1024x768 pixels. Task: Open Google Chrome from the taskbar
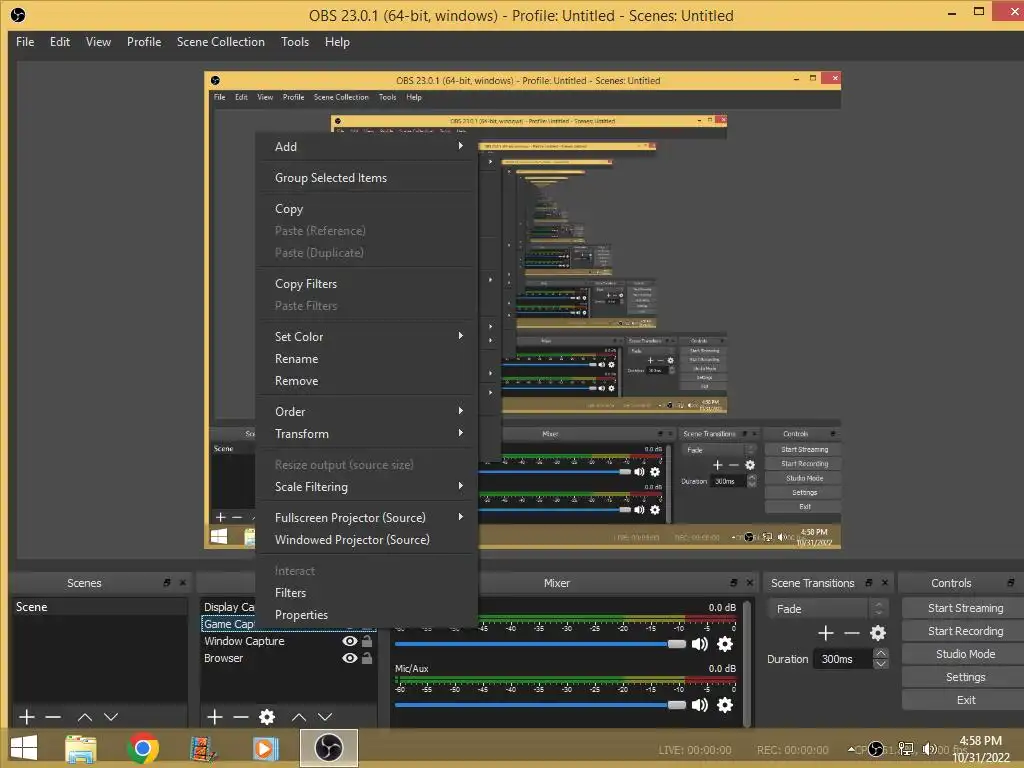click(142, 748)
